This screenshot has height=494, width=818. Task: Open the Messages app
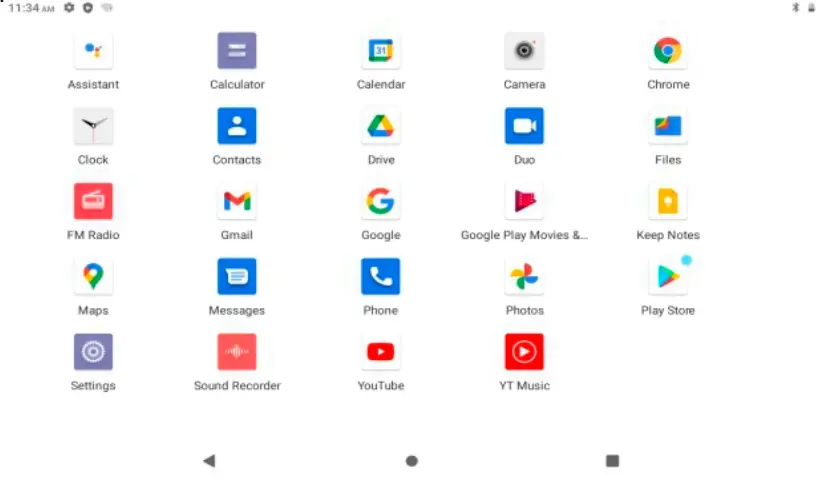click(x=237, y=276)
